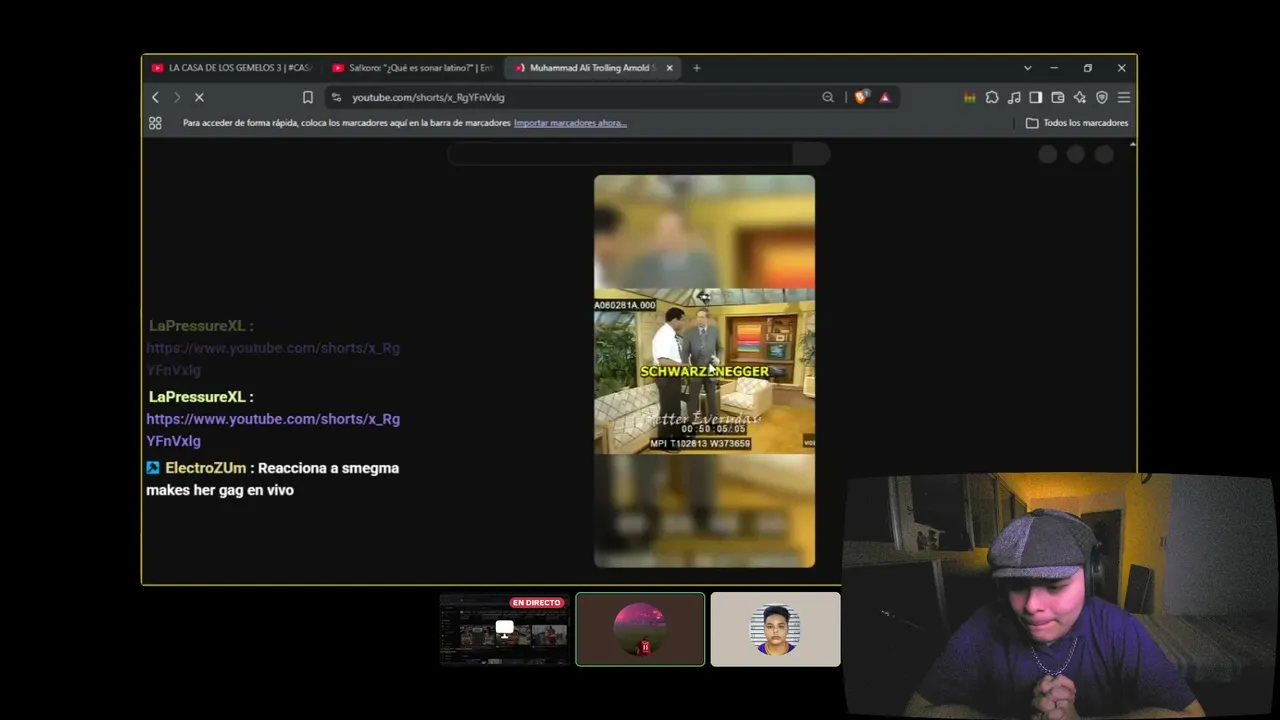
Task: Click the YouTube Shorts video player
Action: tap(704, 371)
